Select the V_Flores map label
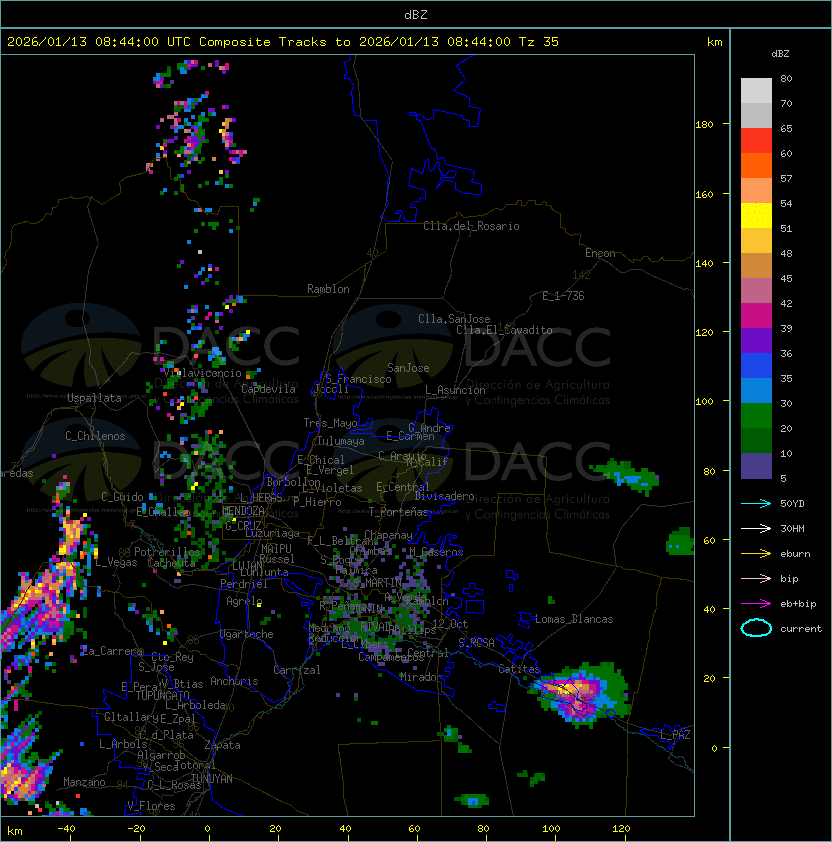Screen dimensions: 832x842 151,806
